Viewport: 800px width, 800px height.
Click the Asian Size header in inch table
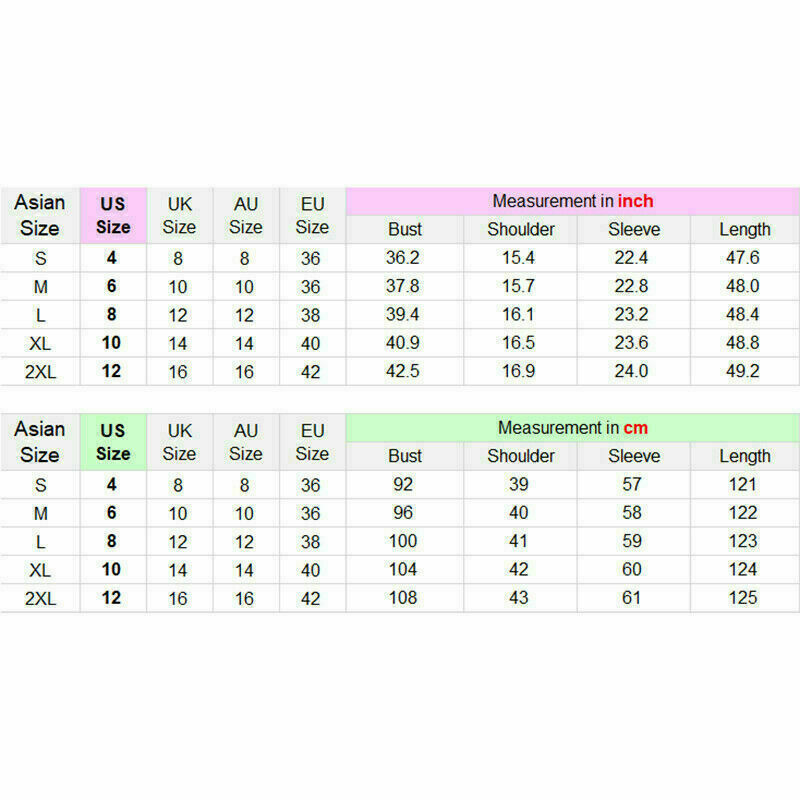pos(40,215)
